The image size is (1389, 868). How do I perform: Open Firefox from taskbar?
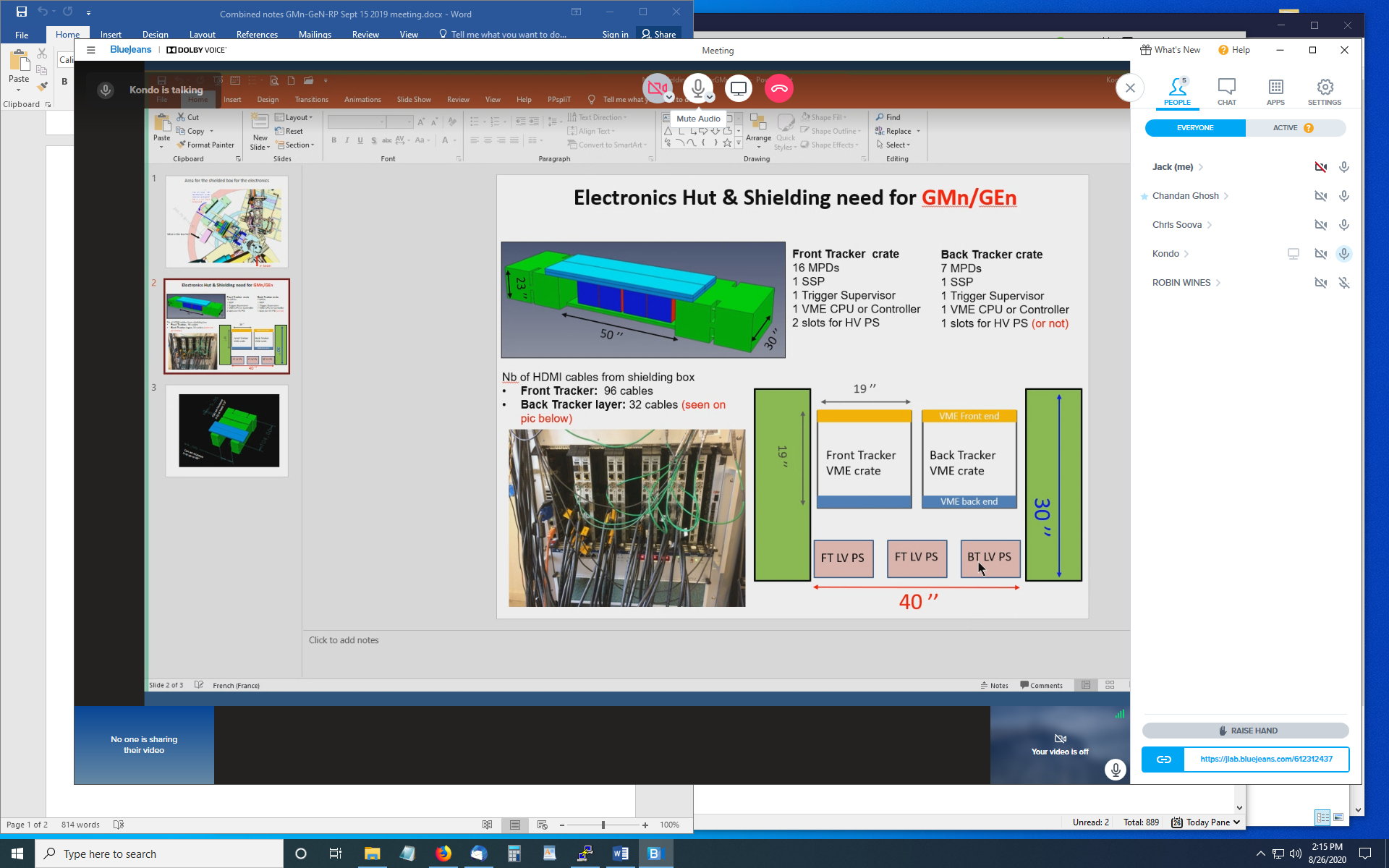pyautogui.click(x=443, y=854)
